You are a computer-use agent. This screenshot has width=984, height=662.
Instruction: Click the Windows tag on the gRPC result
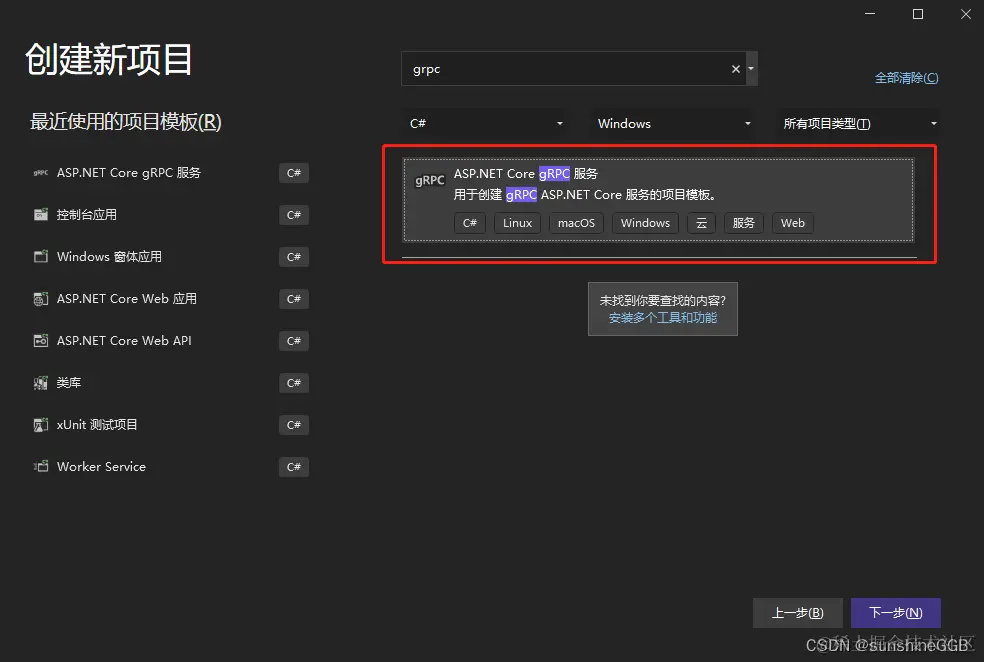[645, 223]
